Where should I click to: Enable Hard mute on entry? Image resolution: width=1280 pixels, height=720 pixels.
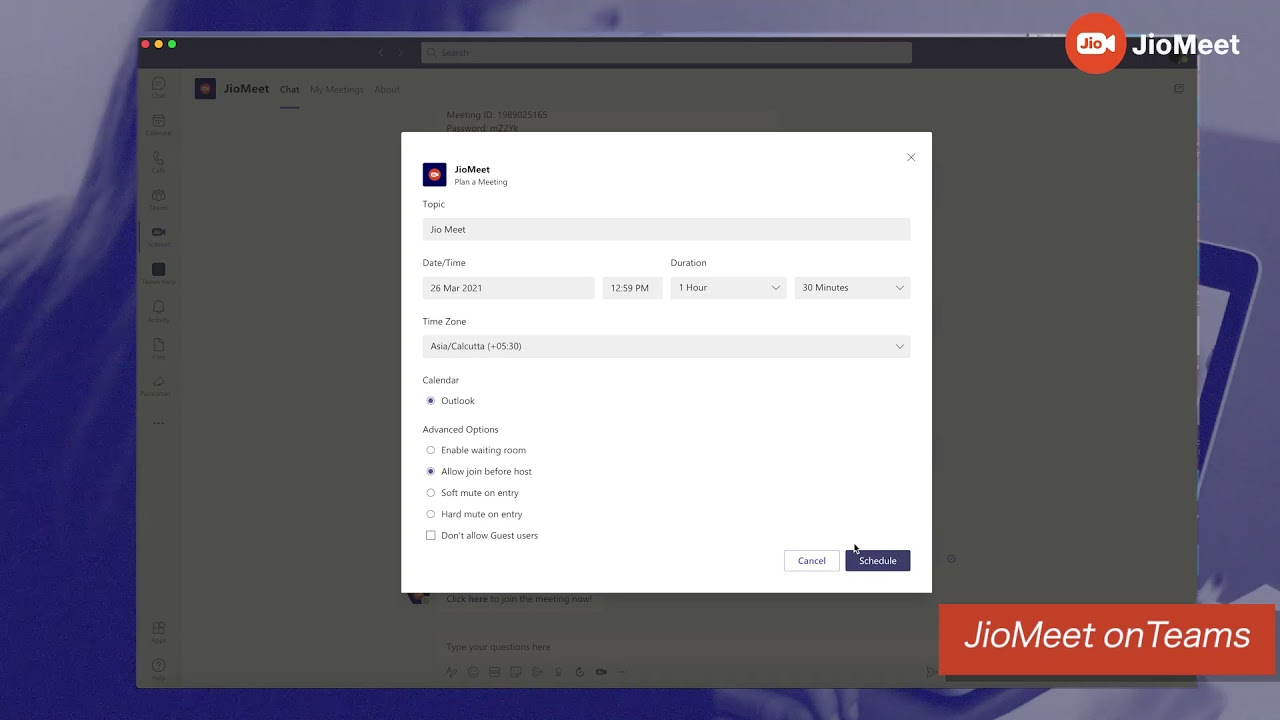(431, 514)
